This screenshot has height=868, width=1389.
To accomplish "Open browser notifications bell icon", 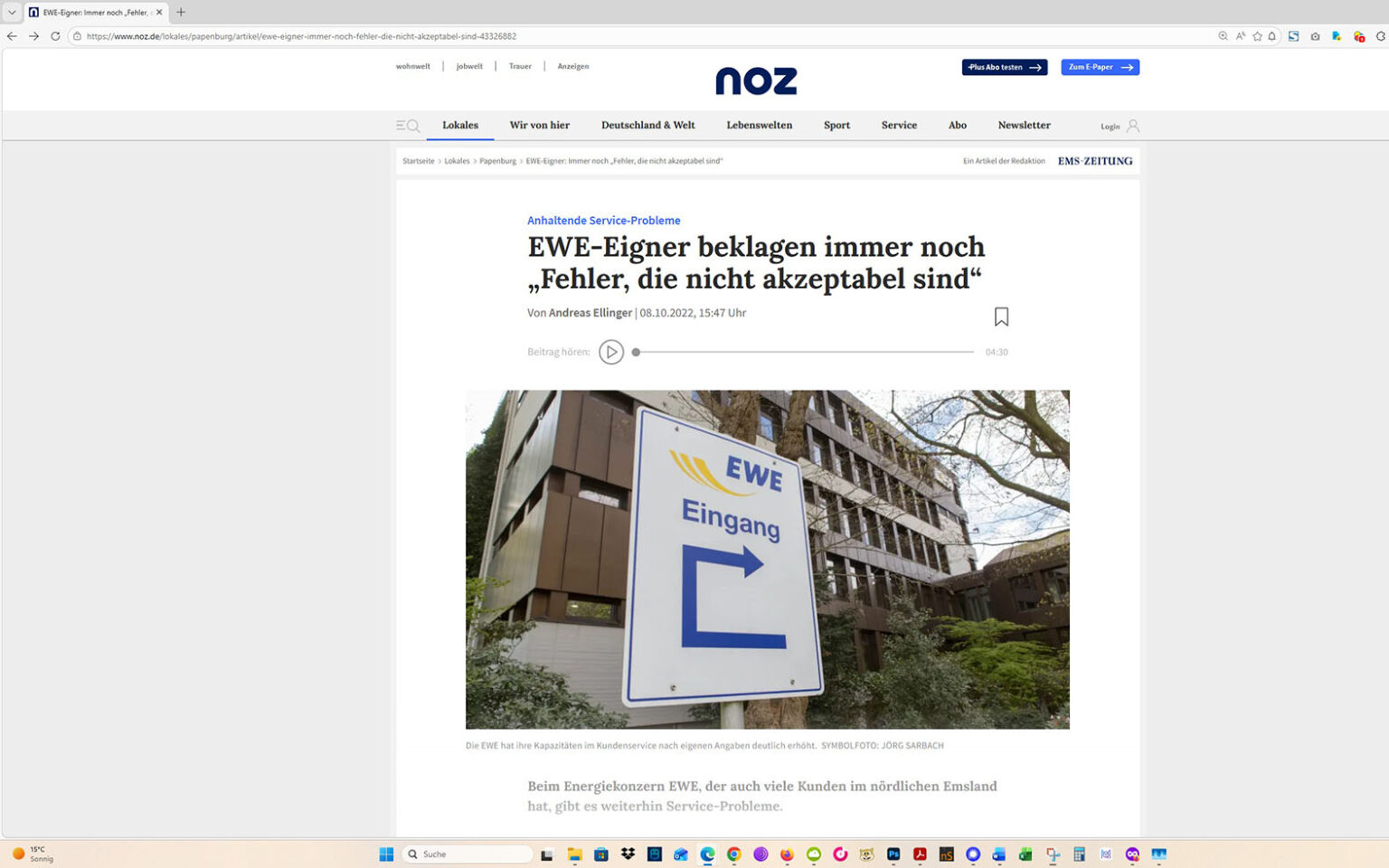I will click(x=1271, y=36).
